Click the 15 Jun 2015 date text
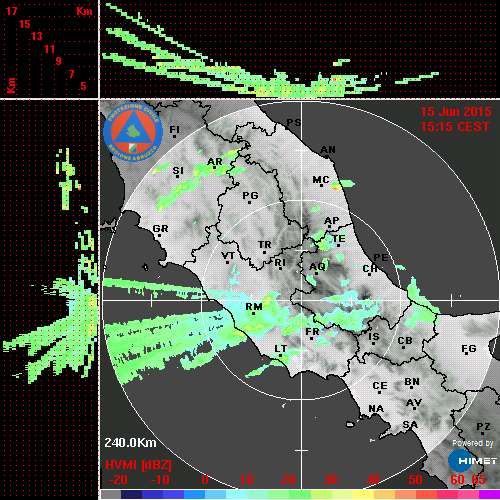 pos(456,112)
